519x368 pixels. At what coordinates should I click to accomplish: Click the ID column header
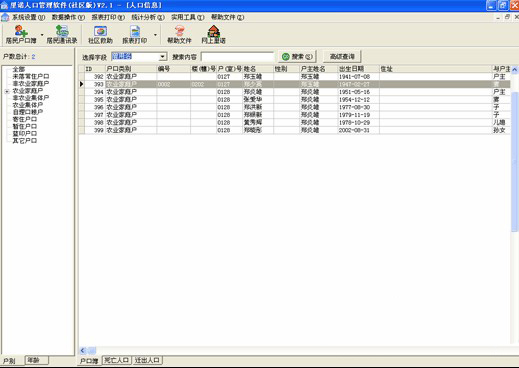(x=95, y=69)
